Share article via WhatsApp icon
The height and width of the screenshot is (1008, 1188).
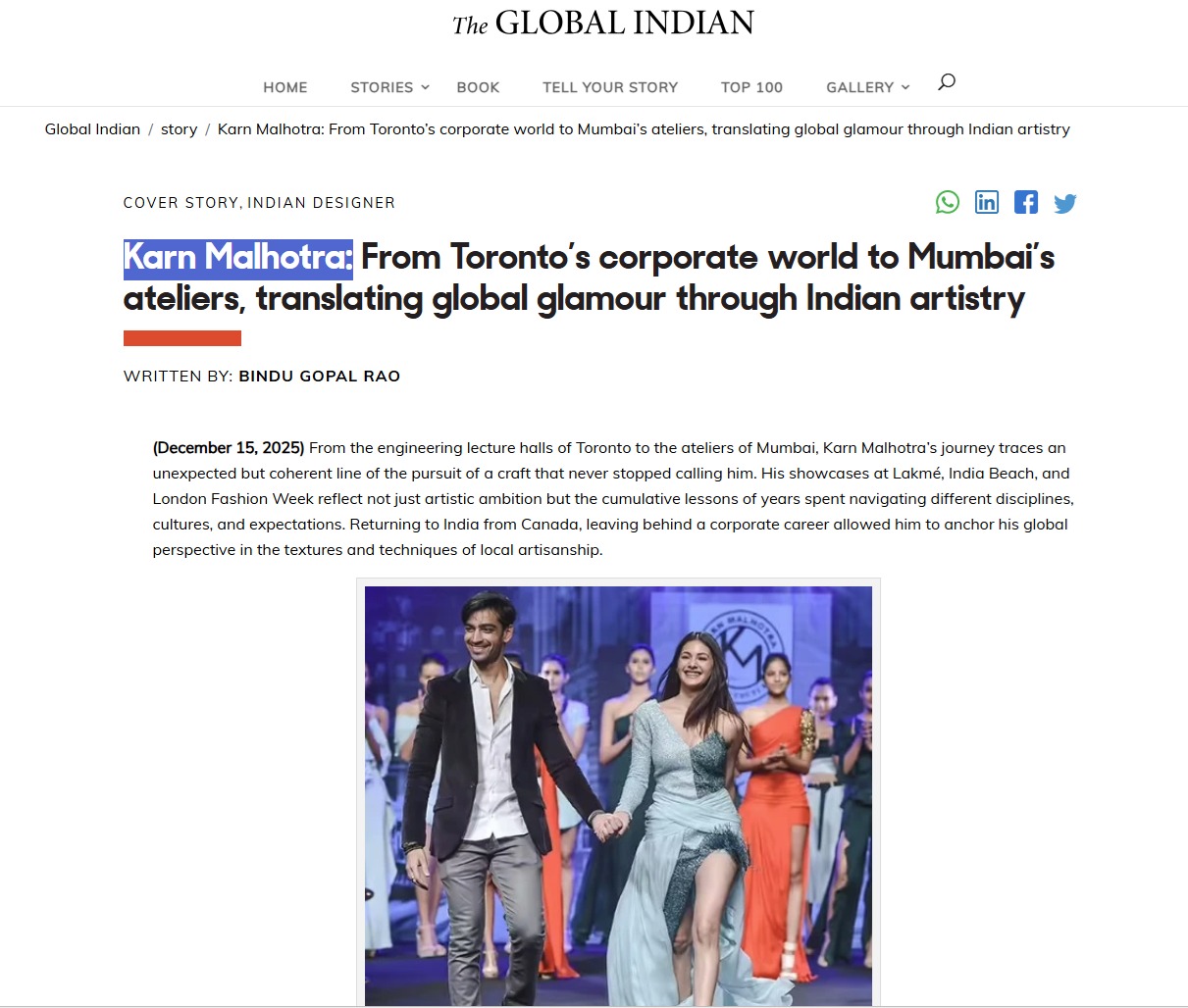click(x=948, y=202)
